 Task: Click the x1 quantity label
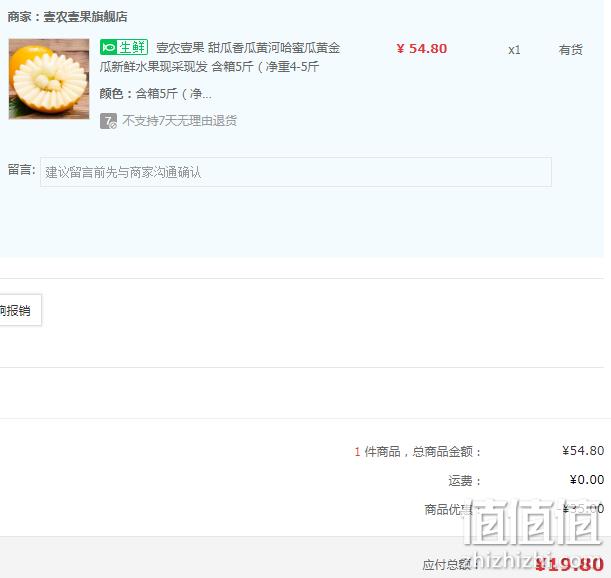click(x=514, y=50)
